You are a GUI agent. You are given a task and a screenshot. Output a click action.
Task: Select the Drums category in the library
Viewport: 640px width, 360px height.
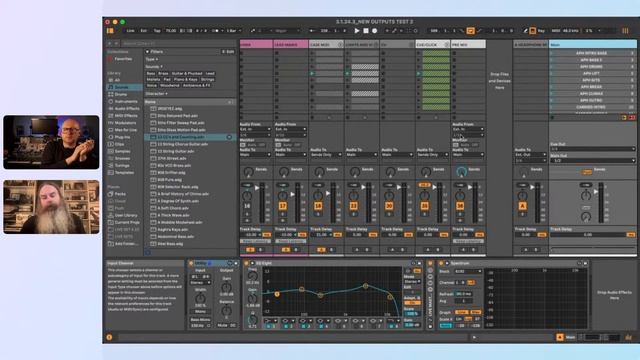click(x=120, y=94)
